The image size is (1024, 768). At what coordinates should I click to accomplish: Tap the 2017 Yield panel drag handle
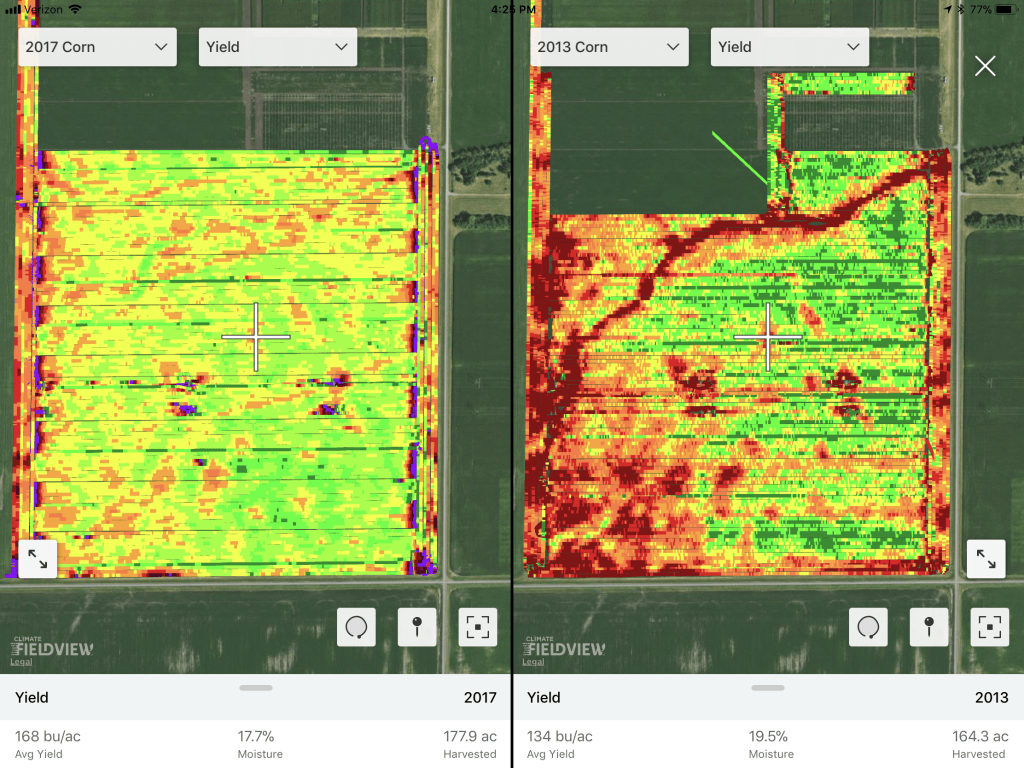point(256,688)
